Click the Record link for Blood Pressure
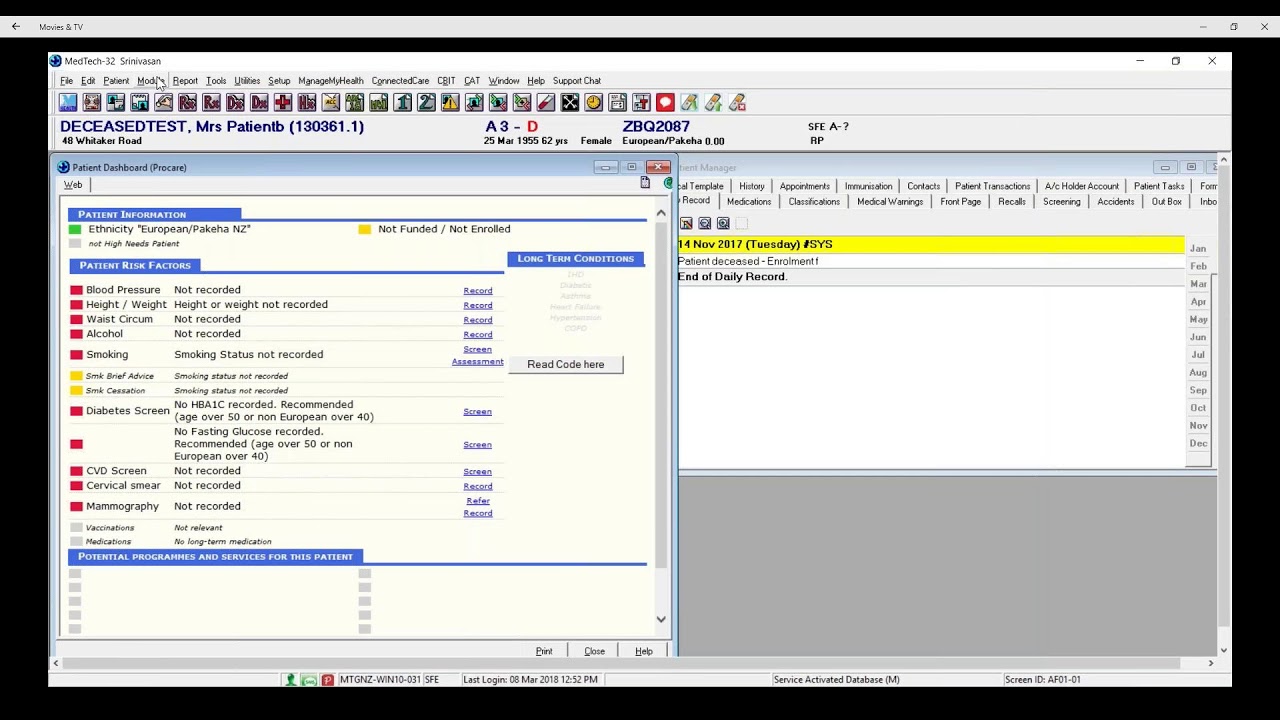The height and width of the screenshot is (720, 1280). [478, 291]
